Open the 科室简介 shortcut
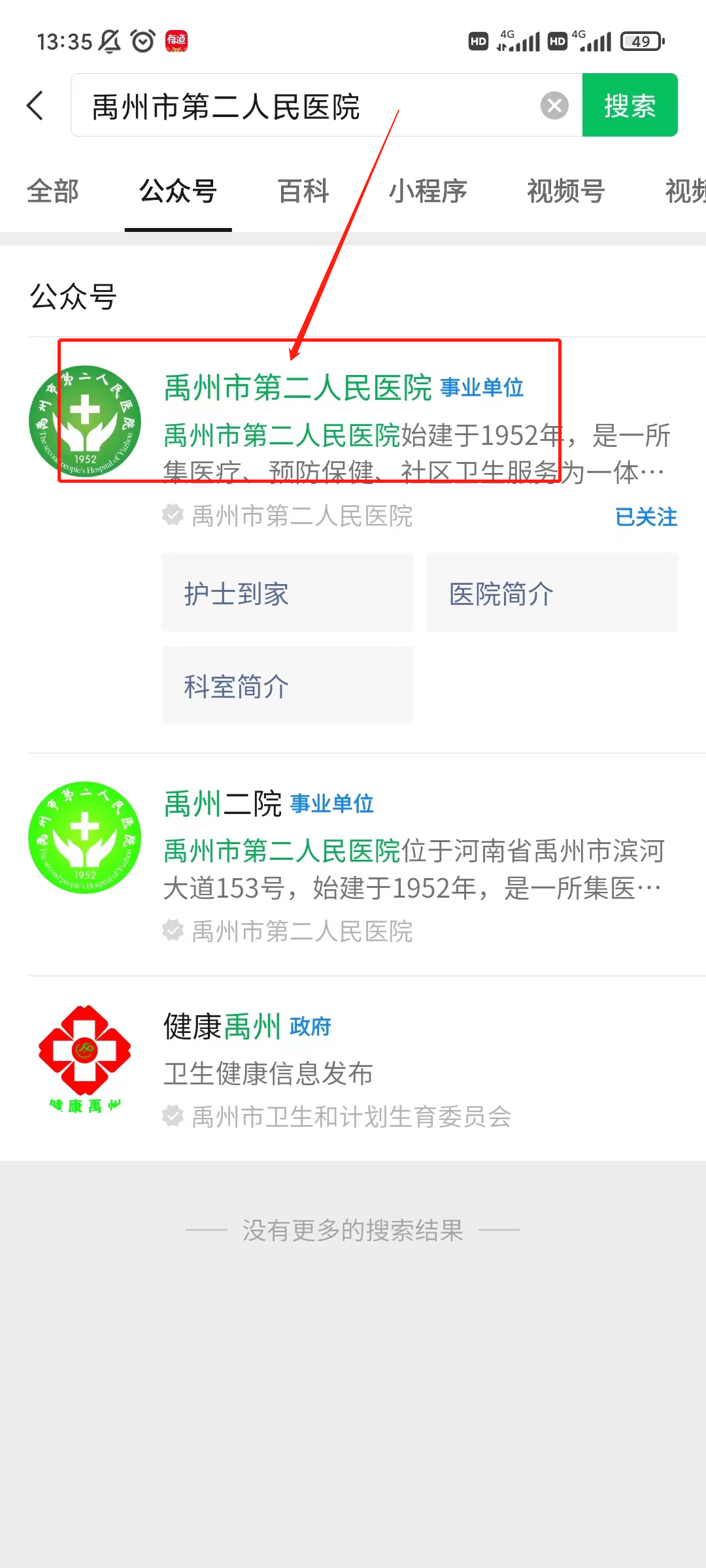706x1568 pixels. pos(288,685)
